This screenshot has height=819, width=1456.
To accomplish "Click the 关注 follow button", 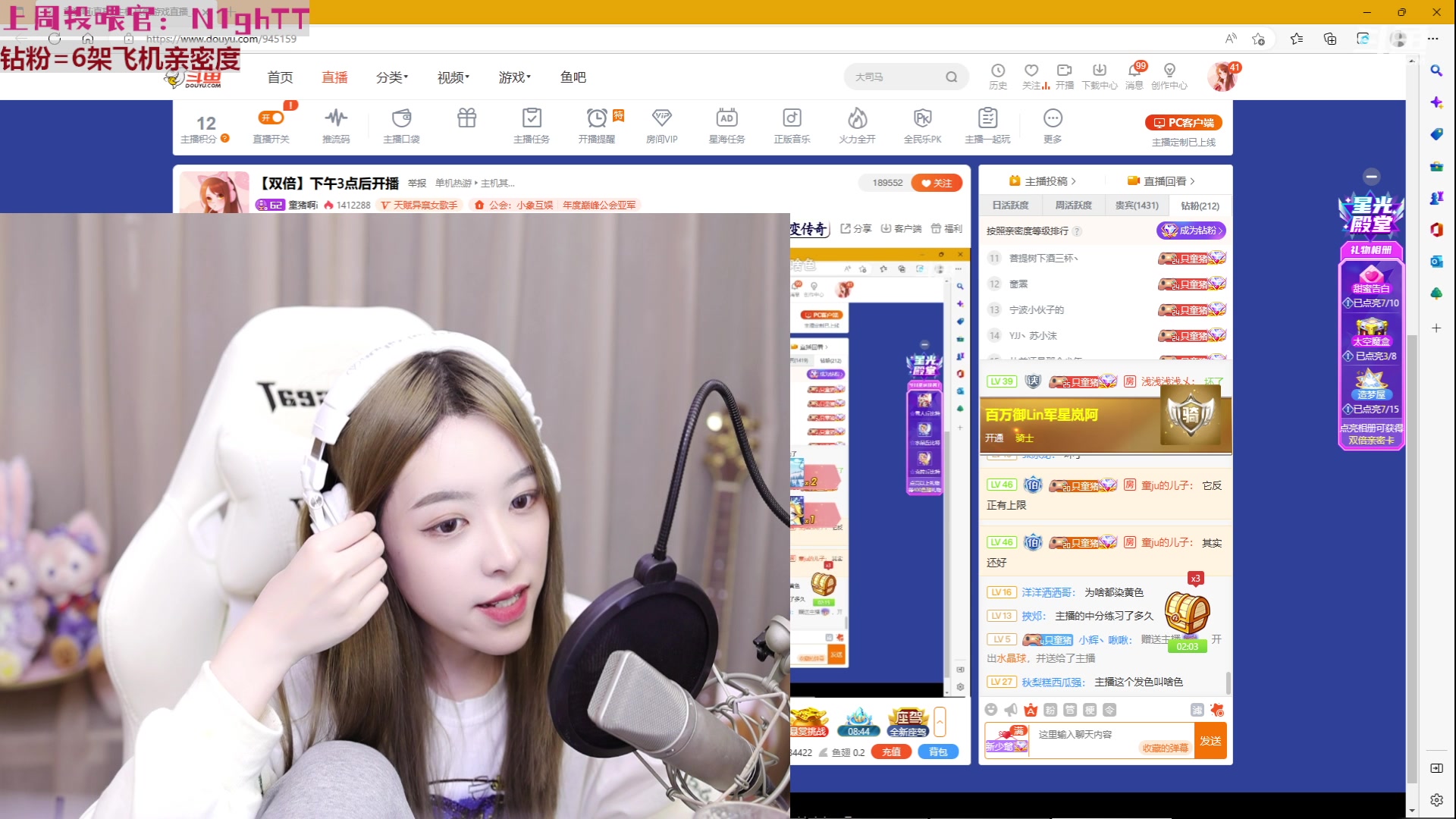I will click(936, 183).
